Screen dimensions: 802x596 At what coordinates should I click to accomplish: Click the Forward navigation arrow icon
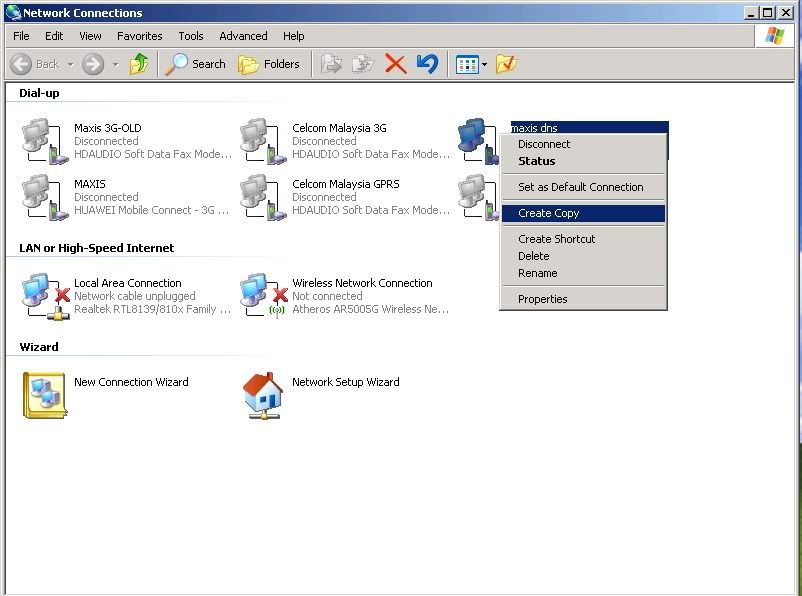click(x=93, y=64)
